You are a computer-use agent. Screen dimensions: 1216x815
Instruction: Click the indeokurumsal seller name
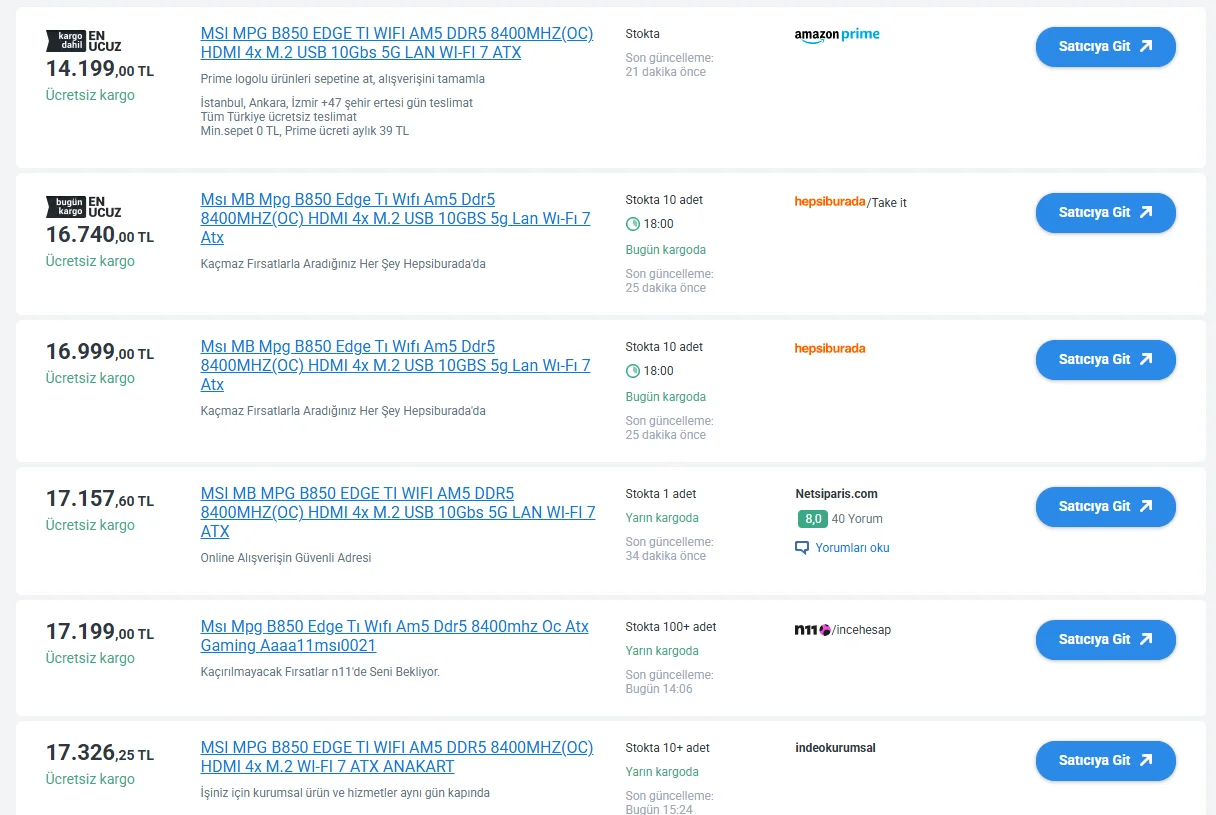835,748
